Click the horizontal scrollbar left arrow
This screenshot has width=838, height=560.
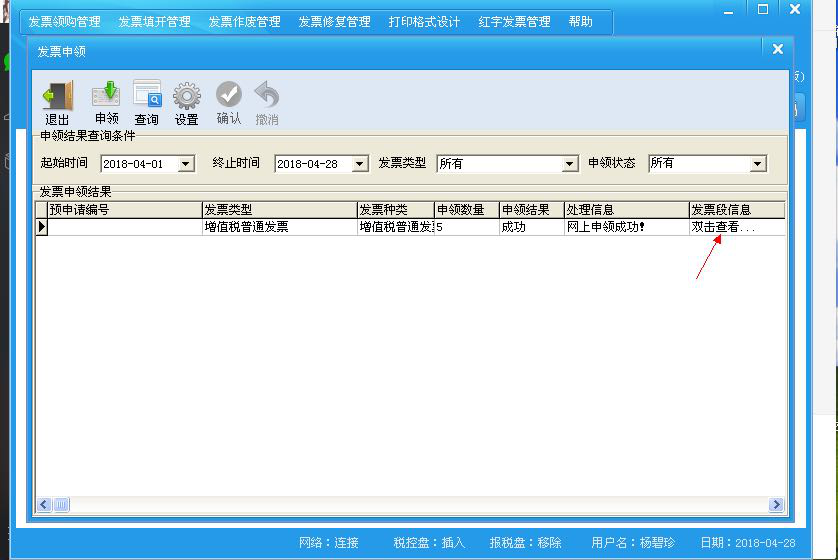[44, 505]
